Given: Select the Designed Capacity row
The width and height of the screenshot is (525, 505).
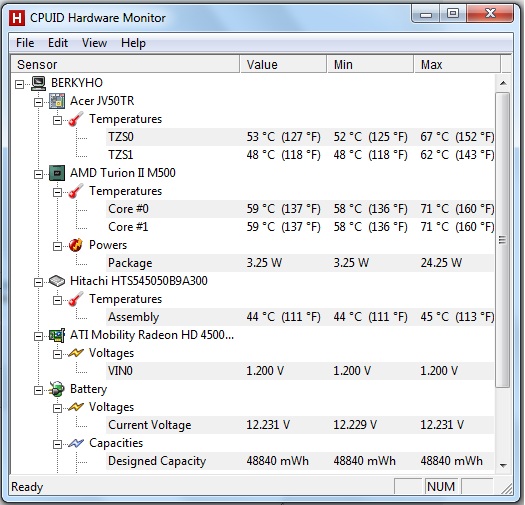Looking at the screenshot, I should (300, 461).
